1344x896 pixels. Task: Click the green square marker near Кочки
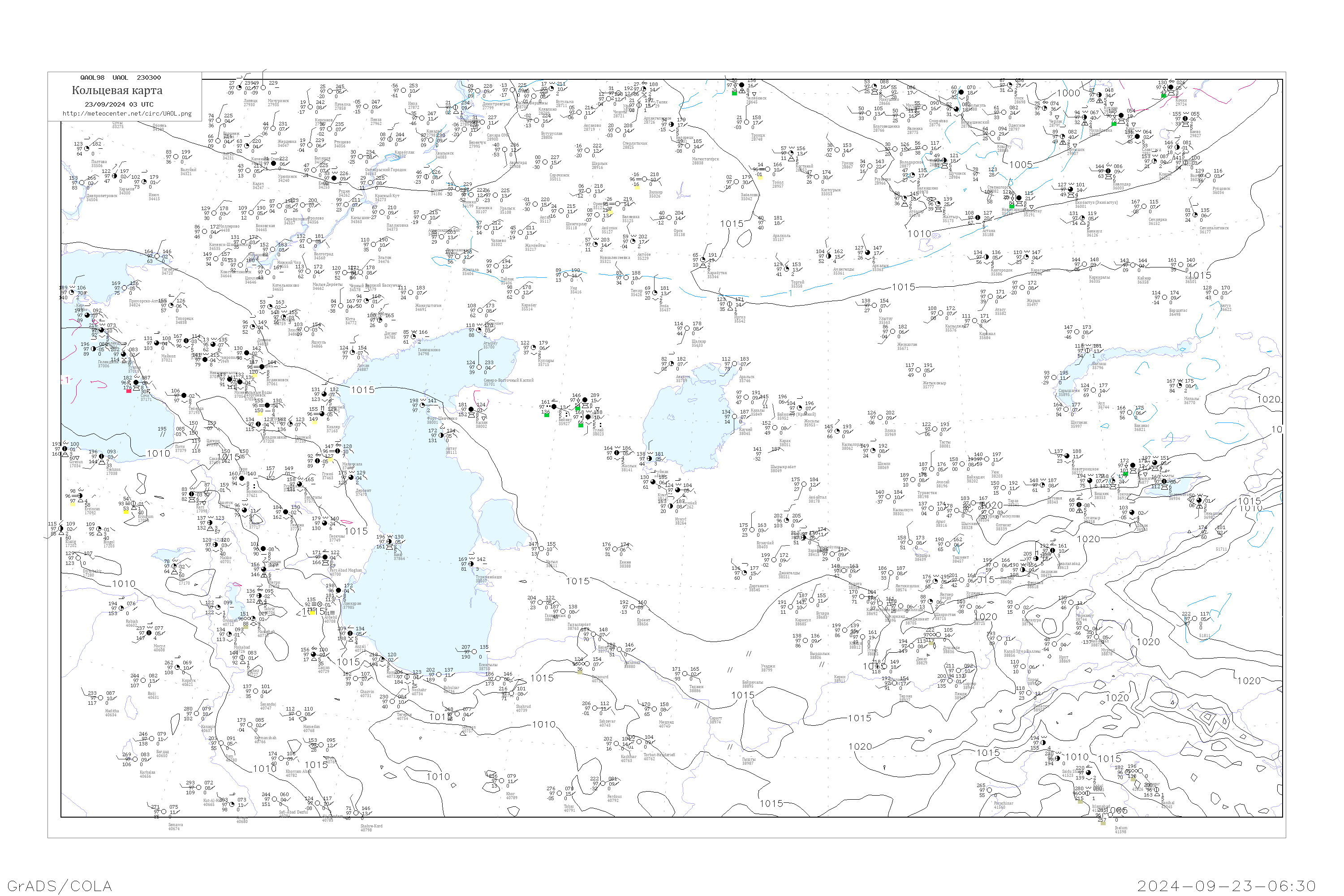pyautogui.click(x=1163, y=96)
